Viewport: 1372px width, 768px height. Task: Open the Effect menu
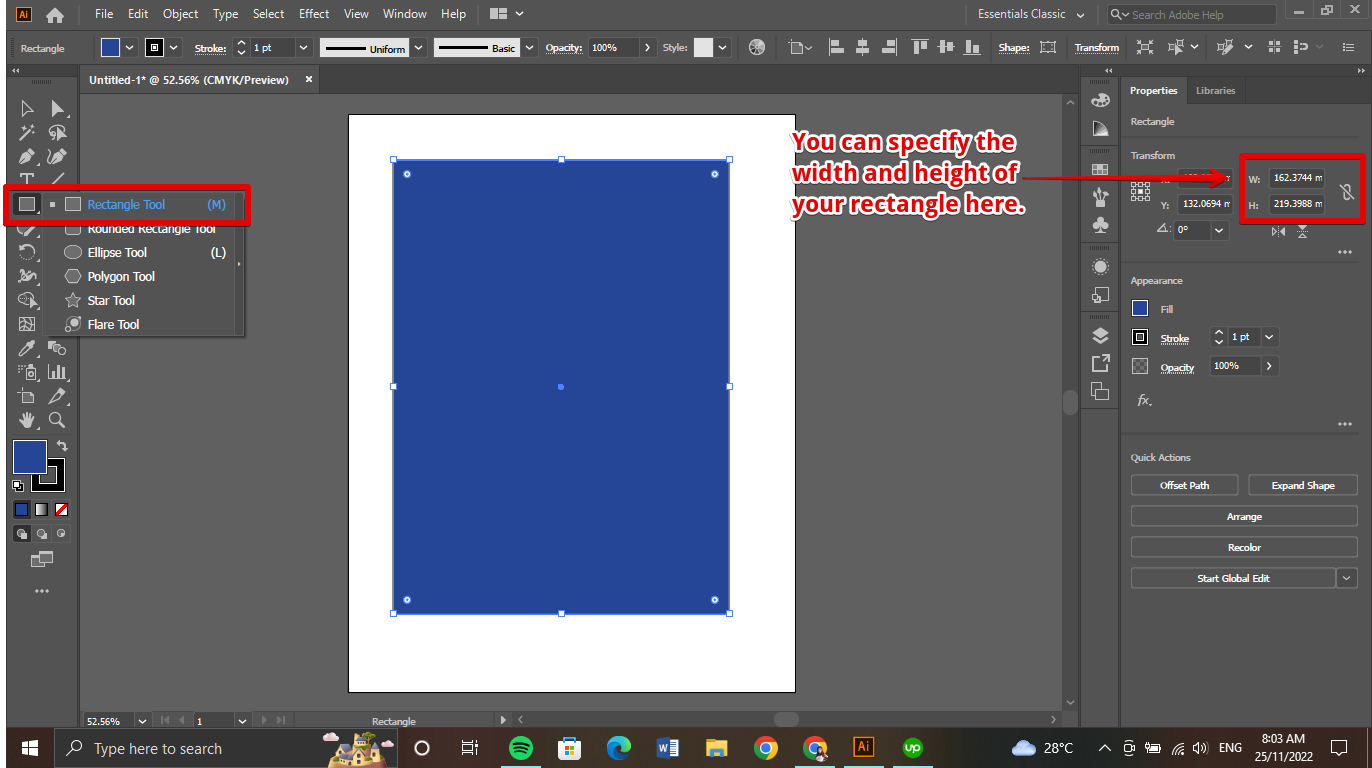314,14
